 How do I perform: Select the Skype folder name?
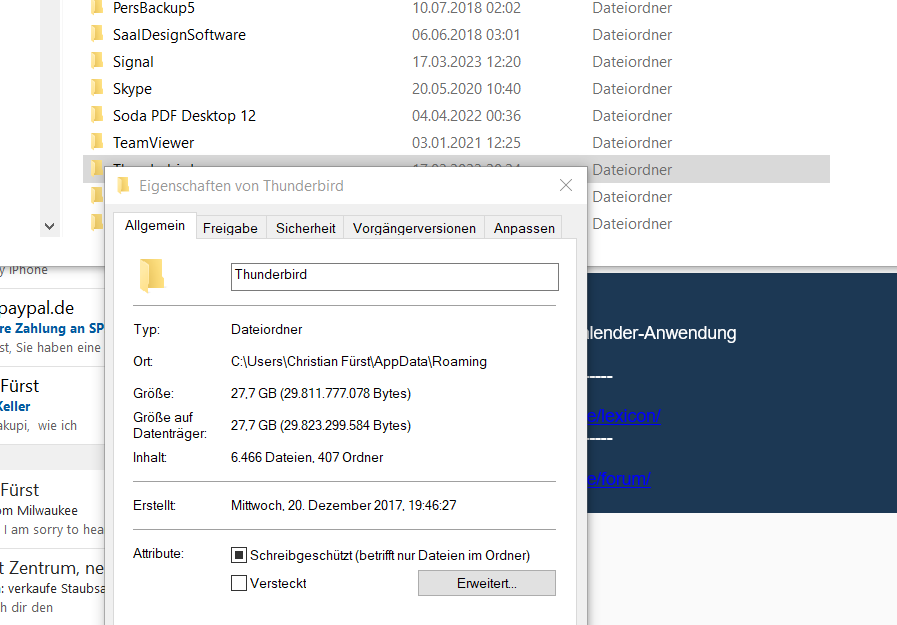coord(132,89)
